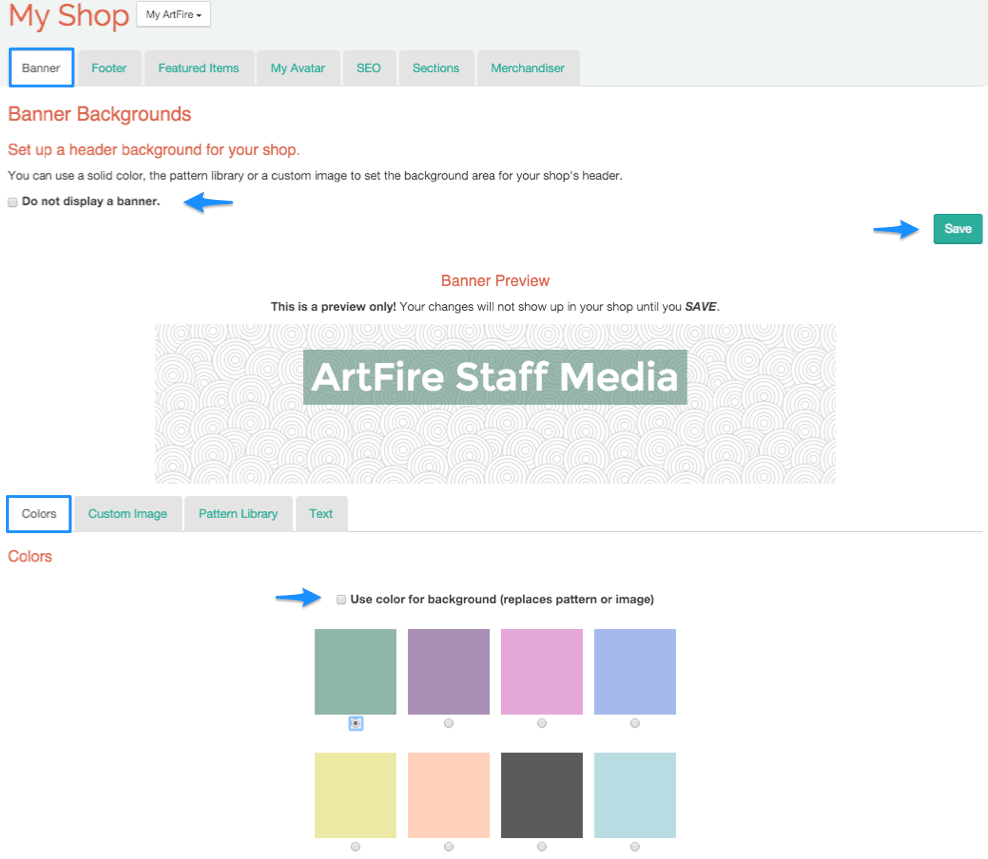988x859 pixels.
Task: Open the Featured Items tab
Action: (x=198, y=68)
